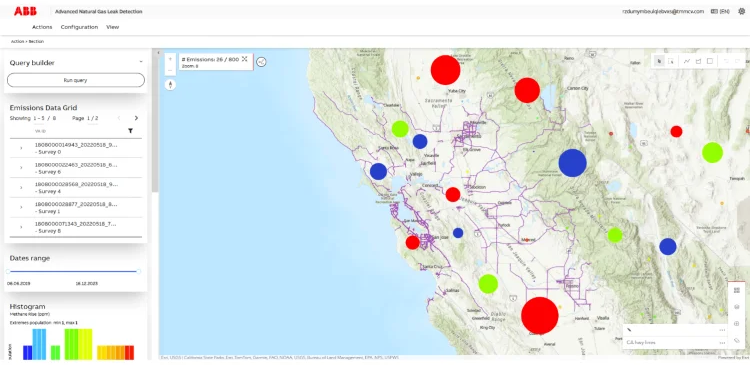Click the Powered by Esri attribution link
Image resolution: width=750 pixels, height=365 pixels.
(x=734, y=357)
